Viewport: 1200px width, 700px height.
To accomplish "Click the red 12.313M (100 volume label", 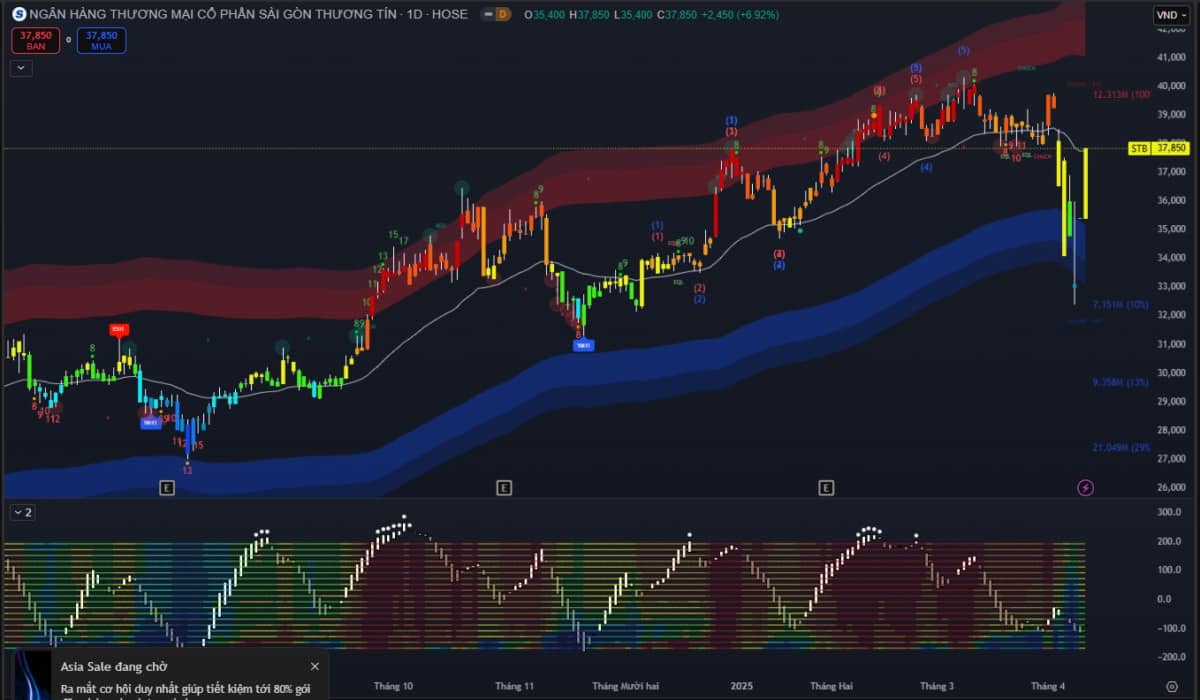I will coord(1120,95).
